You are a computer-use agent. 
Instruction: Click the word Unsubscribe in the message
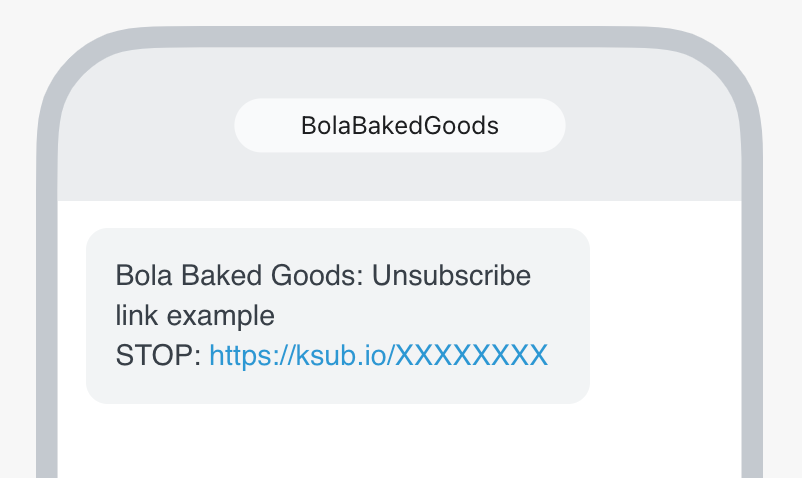click(451, 275)
